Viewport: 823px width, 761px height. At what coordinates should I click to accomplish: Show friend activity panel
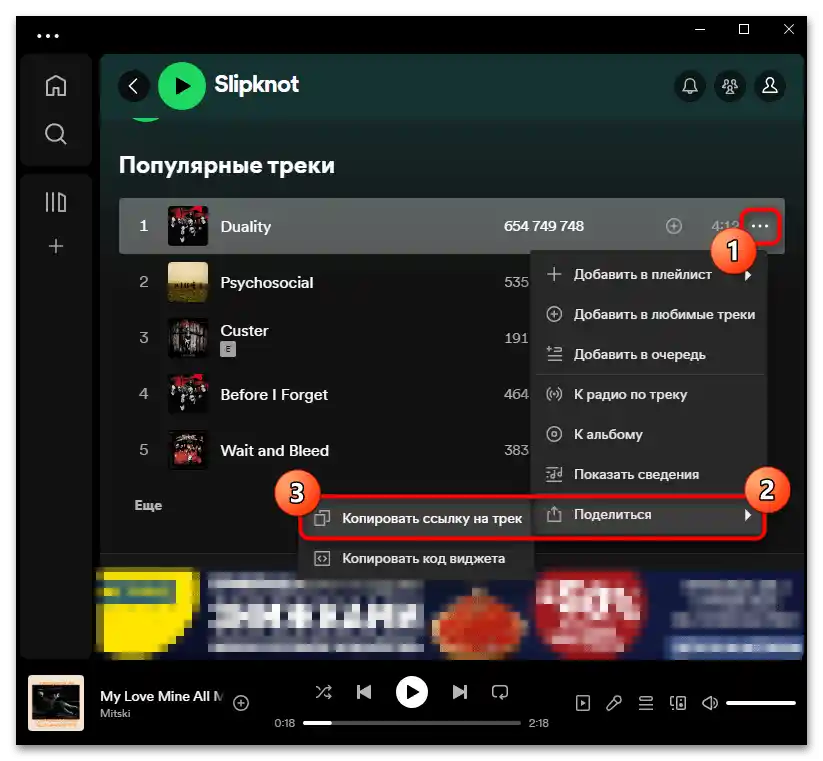(x=729, y=86)
